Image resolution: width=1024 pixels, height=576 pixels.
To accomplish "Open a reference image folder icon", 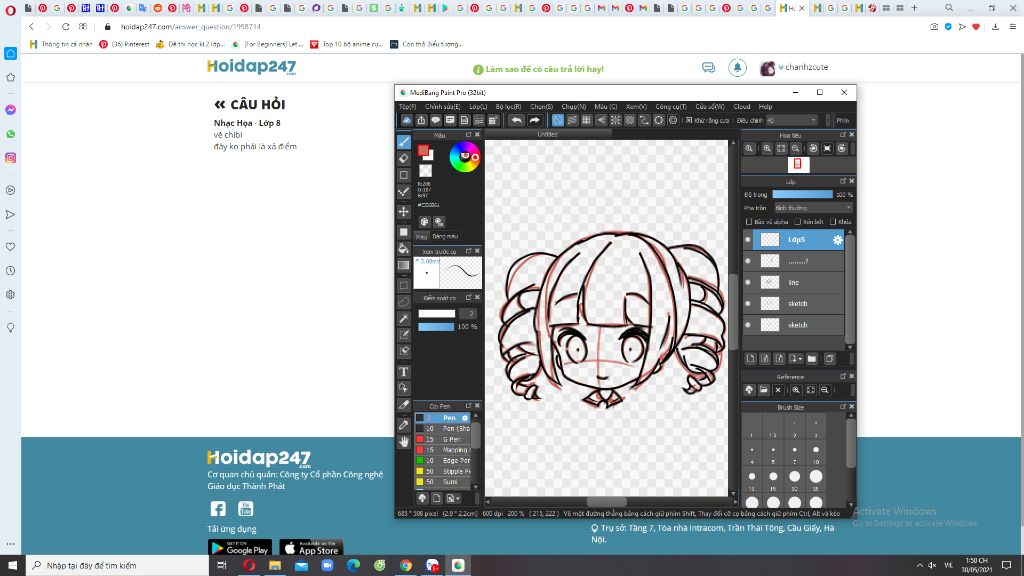I will click(763, 390).
